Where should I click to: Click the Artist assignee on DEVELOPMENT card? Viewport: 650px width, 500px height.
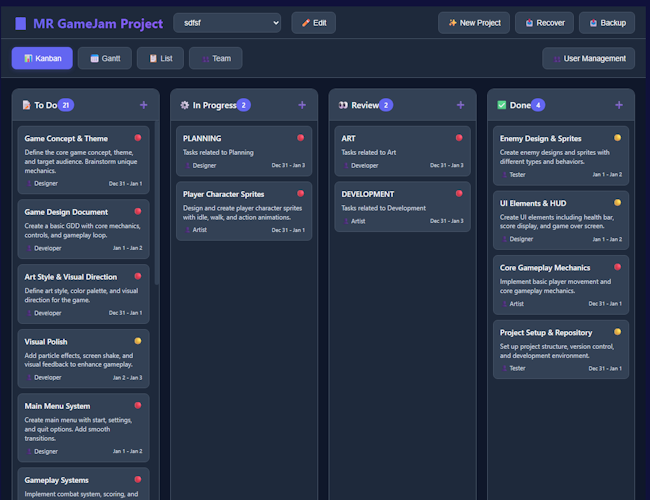(354, 221)
